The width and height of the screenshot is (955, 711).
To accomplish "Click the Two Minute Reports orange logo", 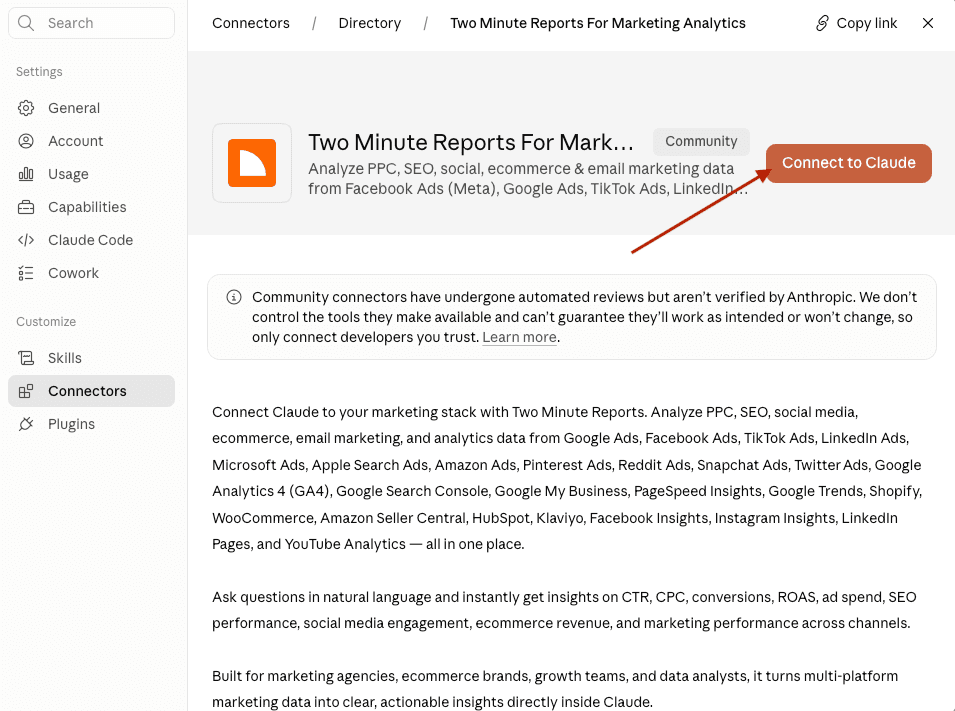I will coord(252,163).
